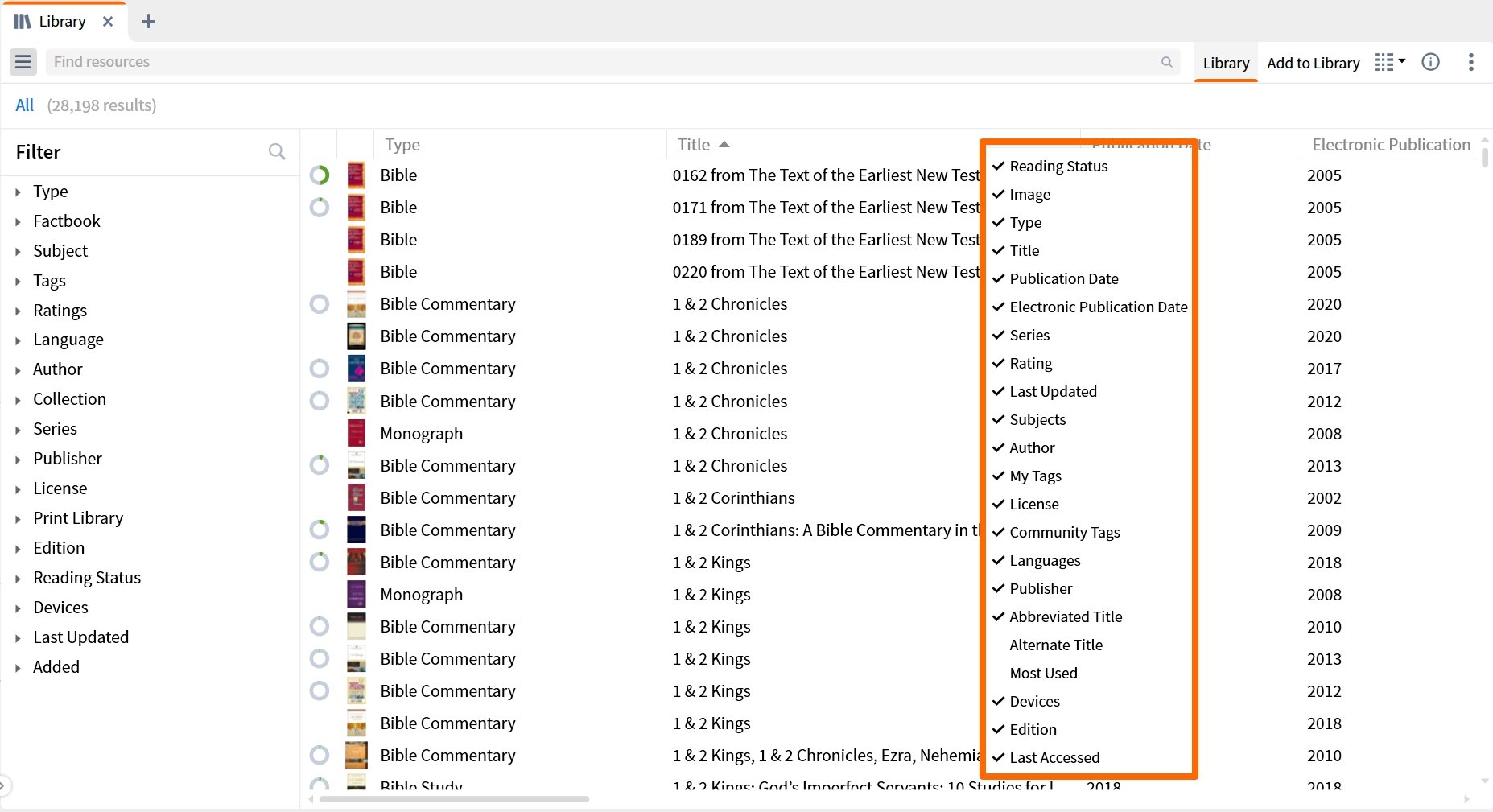Show the resource information panel icon
The width and height of the screenshot is (1493, 812).
coord(1430,62)
